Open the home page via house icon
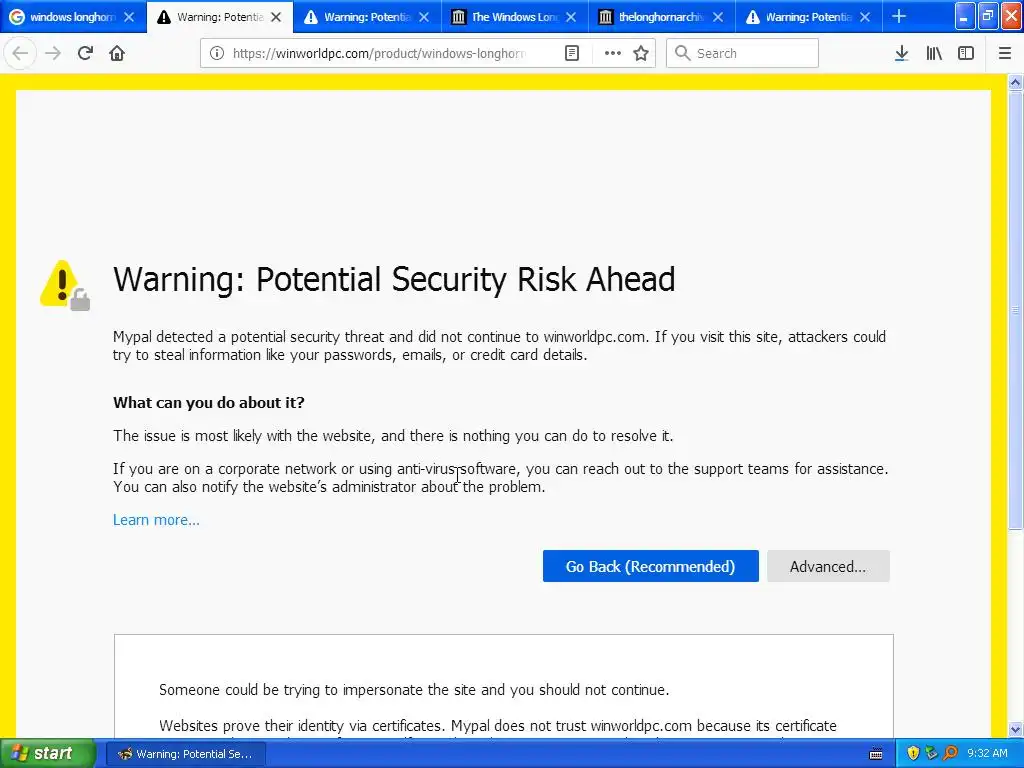This screenshot has width=1024, height=768. (x=117, y=53)
